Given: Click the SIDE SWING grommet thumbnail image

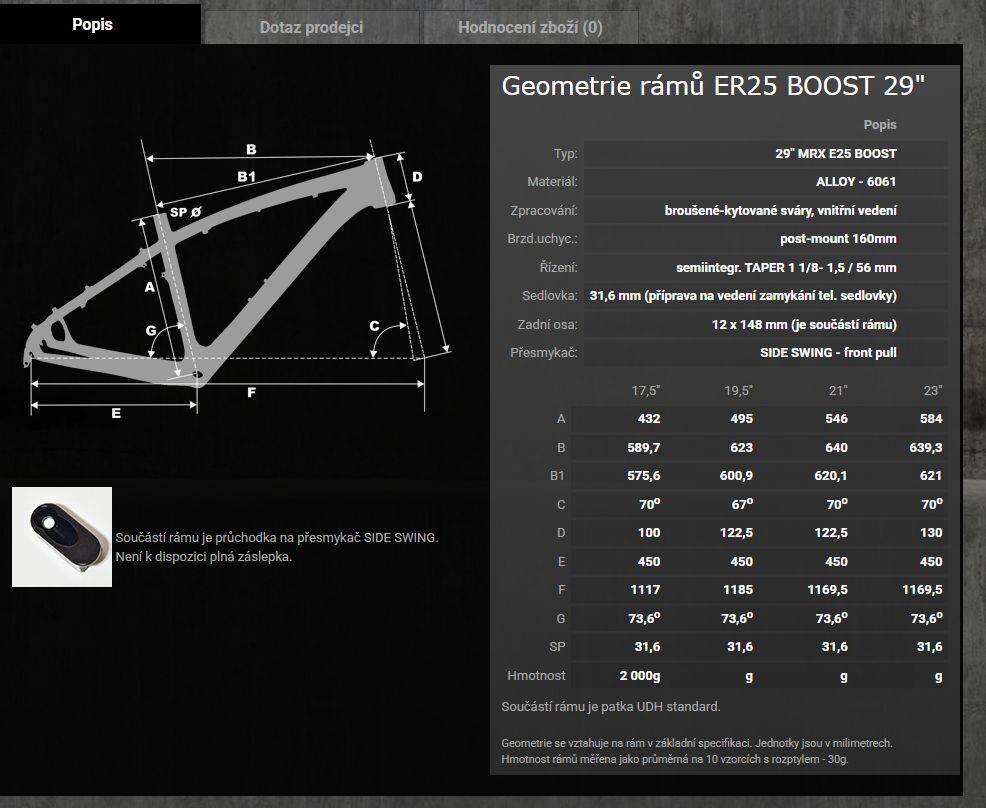Looking at the screenshot, I should (62, 536).
